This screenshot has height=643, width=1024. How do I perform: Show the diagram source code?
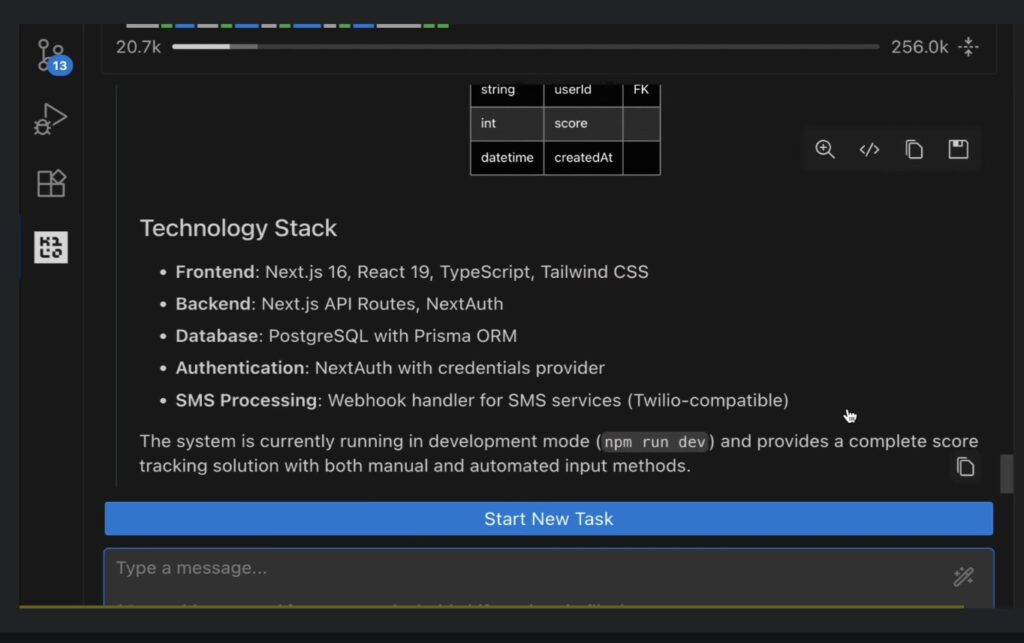(869, 150)
